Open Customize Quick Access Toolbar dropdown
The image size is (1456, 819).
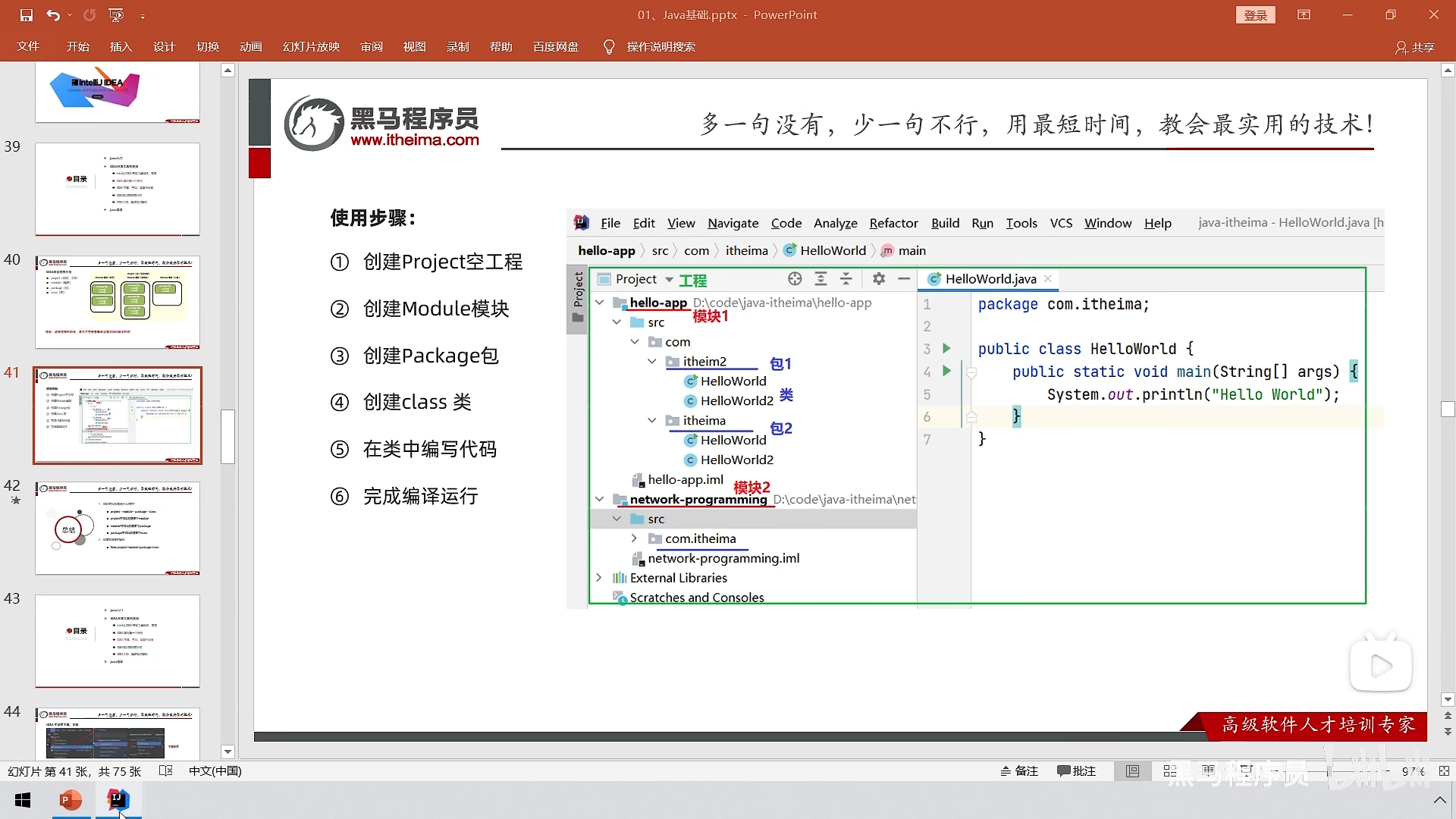[x=143, y=15]
